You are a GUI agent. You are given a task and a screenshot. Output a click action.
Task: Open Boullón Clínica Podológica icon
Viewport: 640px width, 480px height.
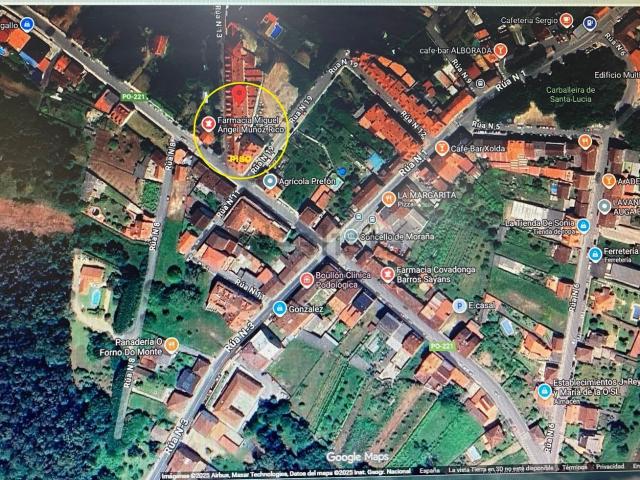pyautogui.click(x=307, y=280)
